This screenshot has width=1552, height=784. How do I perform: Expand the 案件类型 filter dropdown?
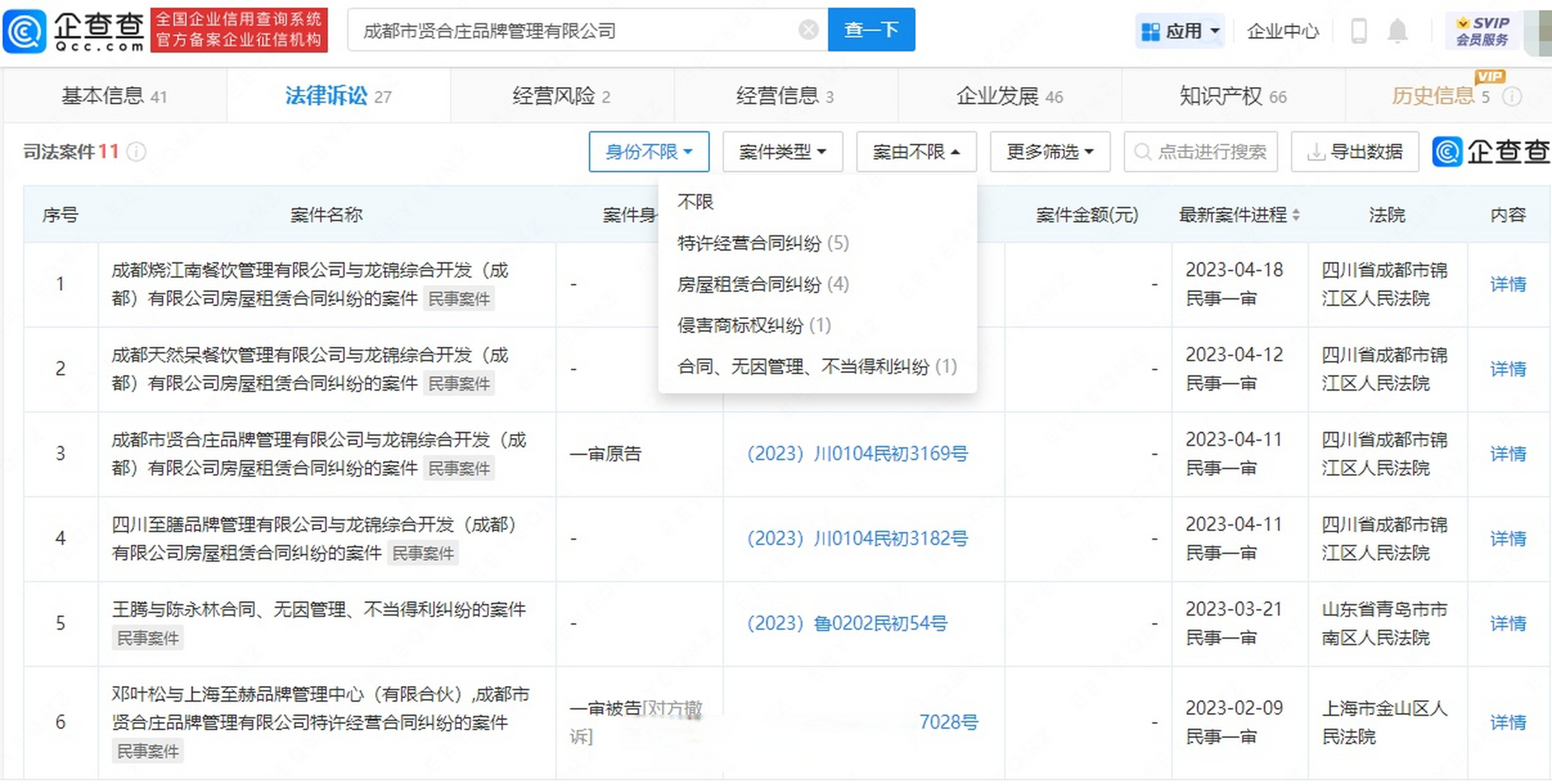pos(782,151)
